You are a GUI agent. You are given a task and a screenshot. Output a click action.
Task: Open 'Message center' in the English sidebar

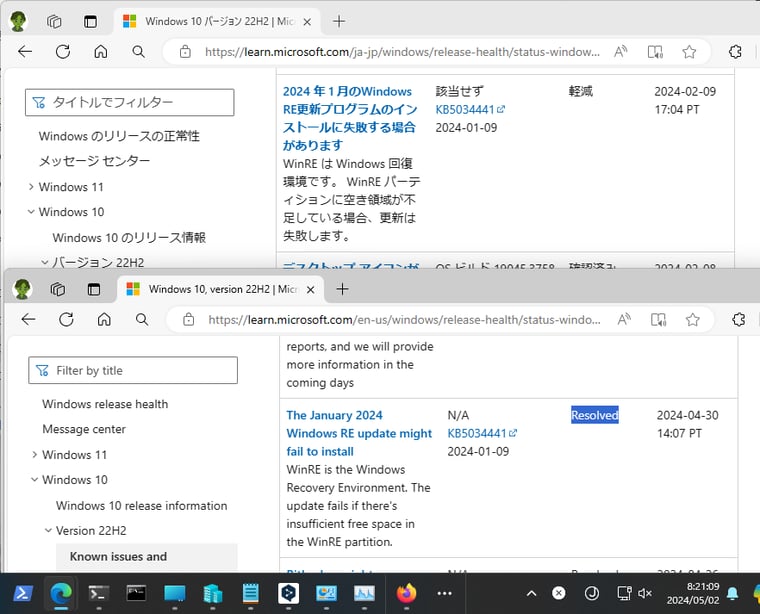[84, 429]
